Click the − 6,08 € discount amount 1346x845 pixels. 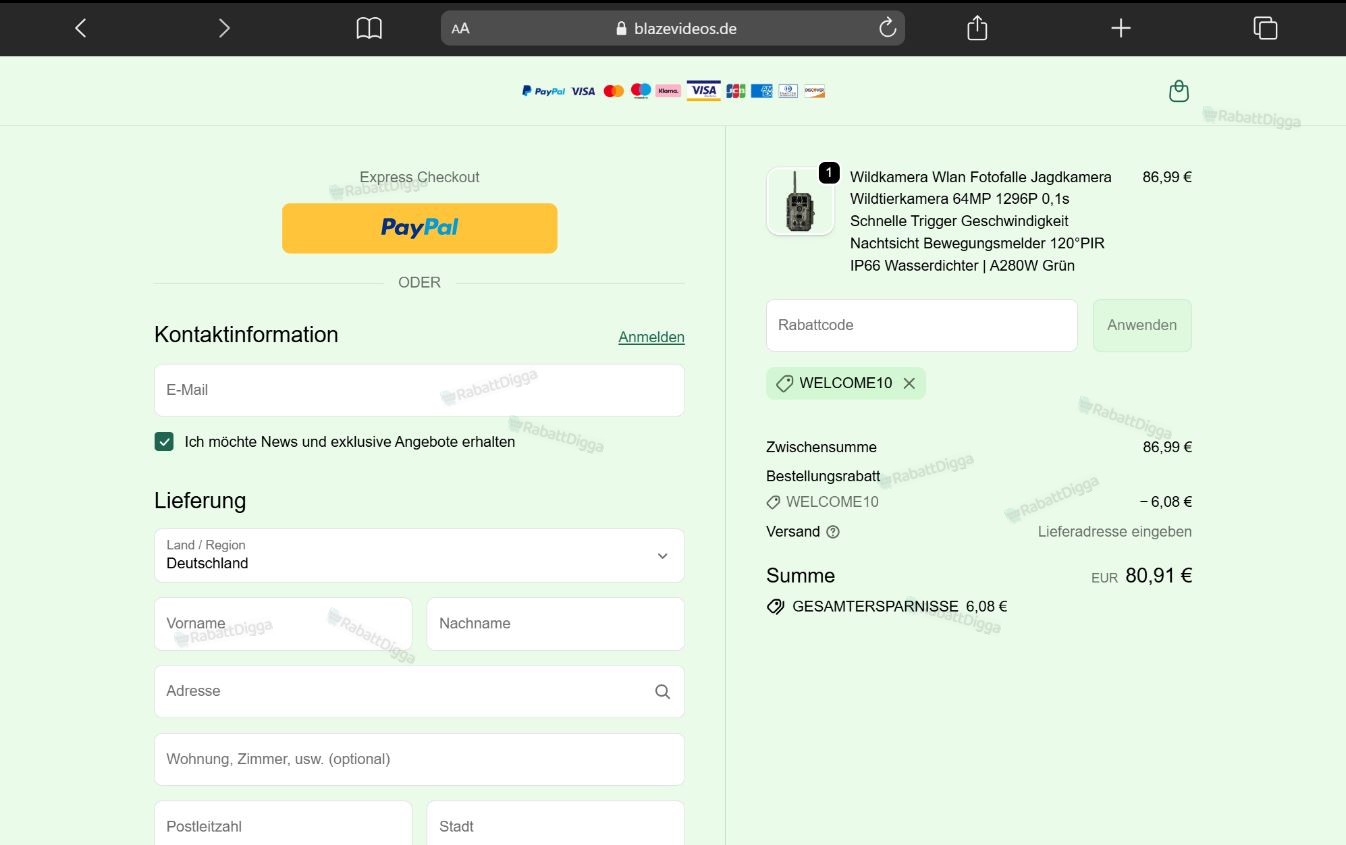(1165, 502)
